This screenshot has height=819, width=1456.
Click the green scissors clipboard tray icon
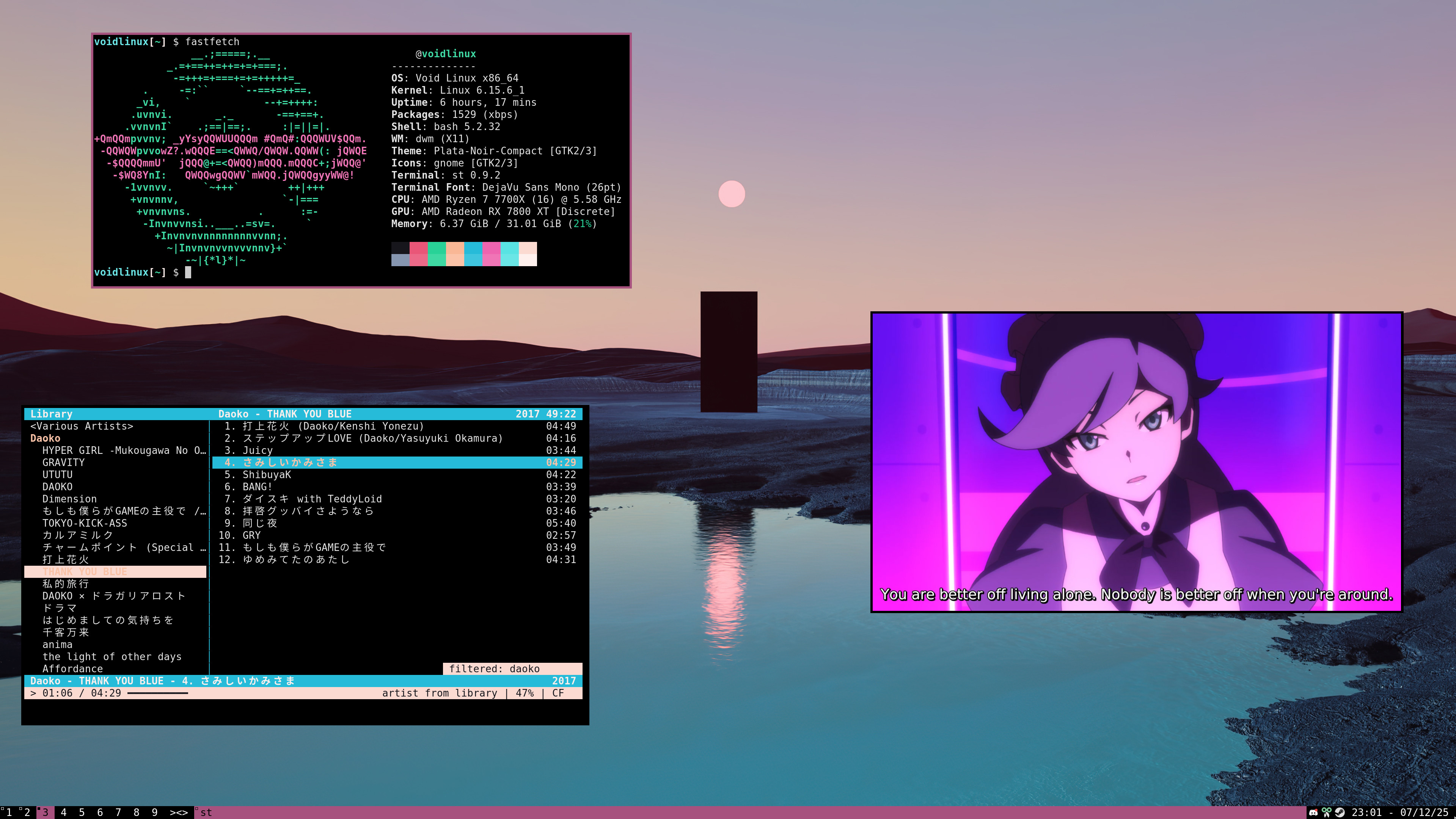pos(1326,812)
